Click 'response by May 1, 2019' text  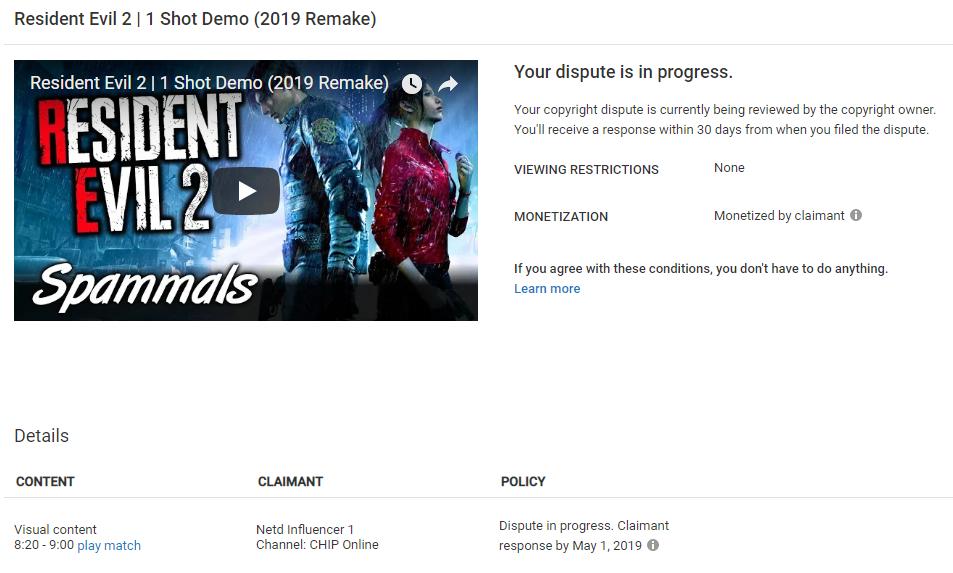[x=570, y=546]
